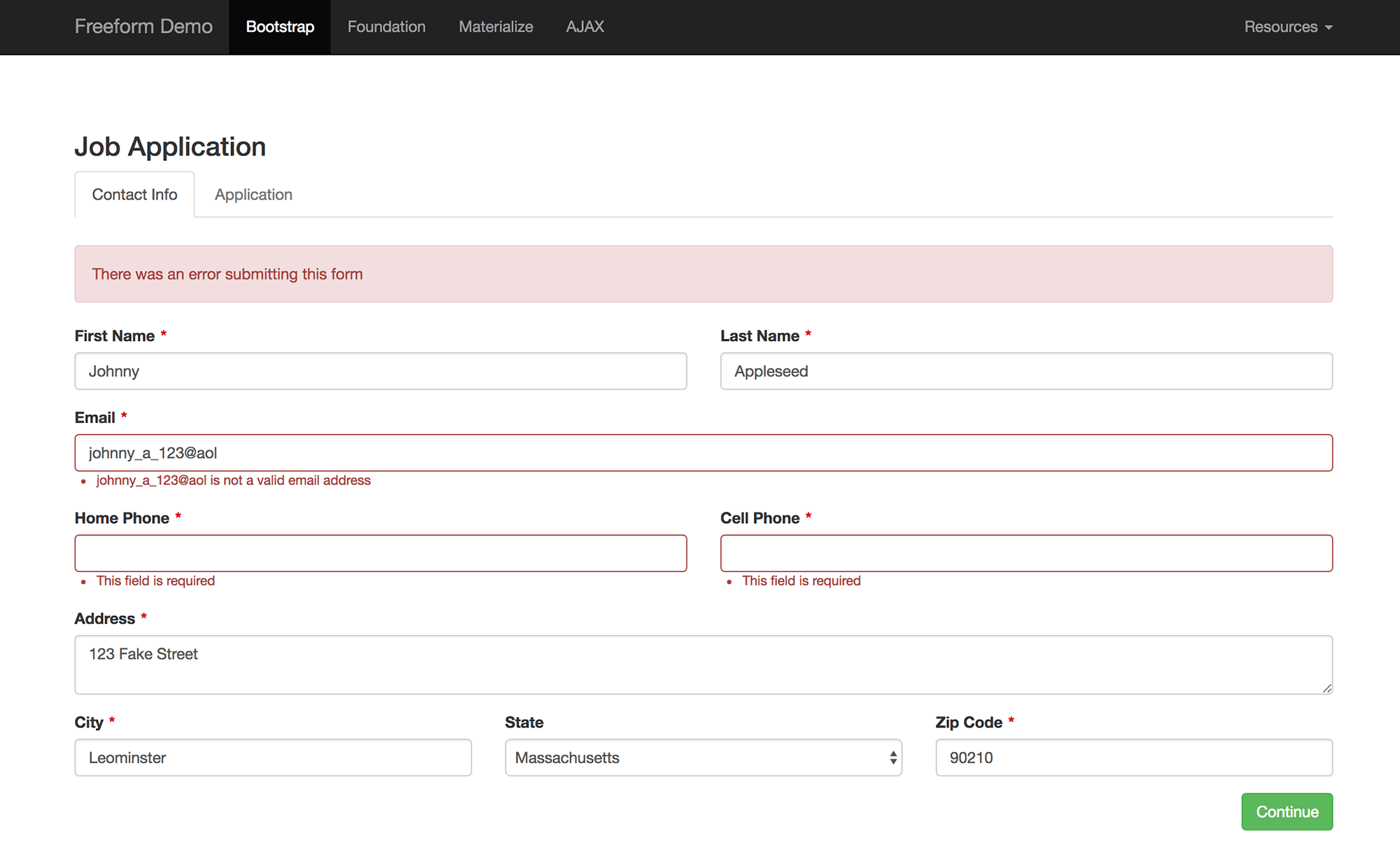Switch to the Application tab
The image size is (1400, 857).
[253, 194]
